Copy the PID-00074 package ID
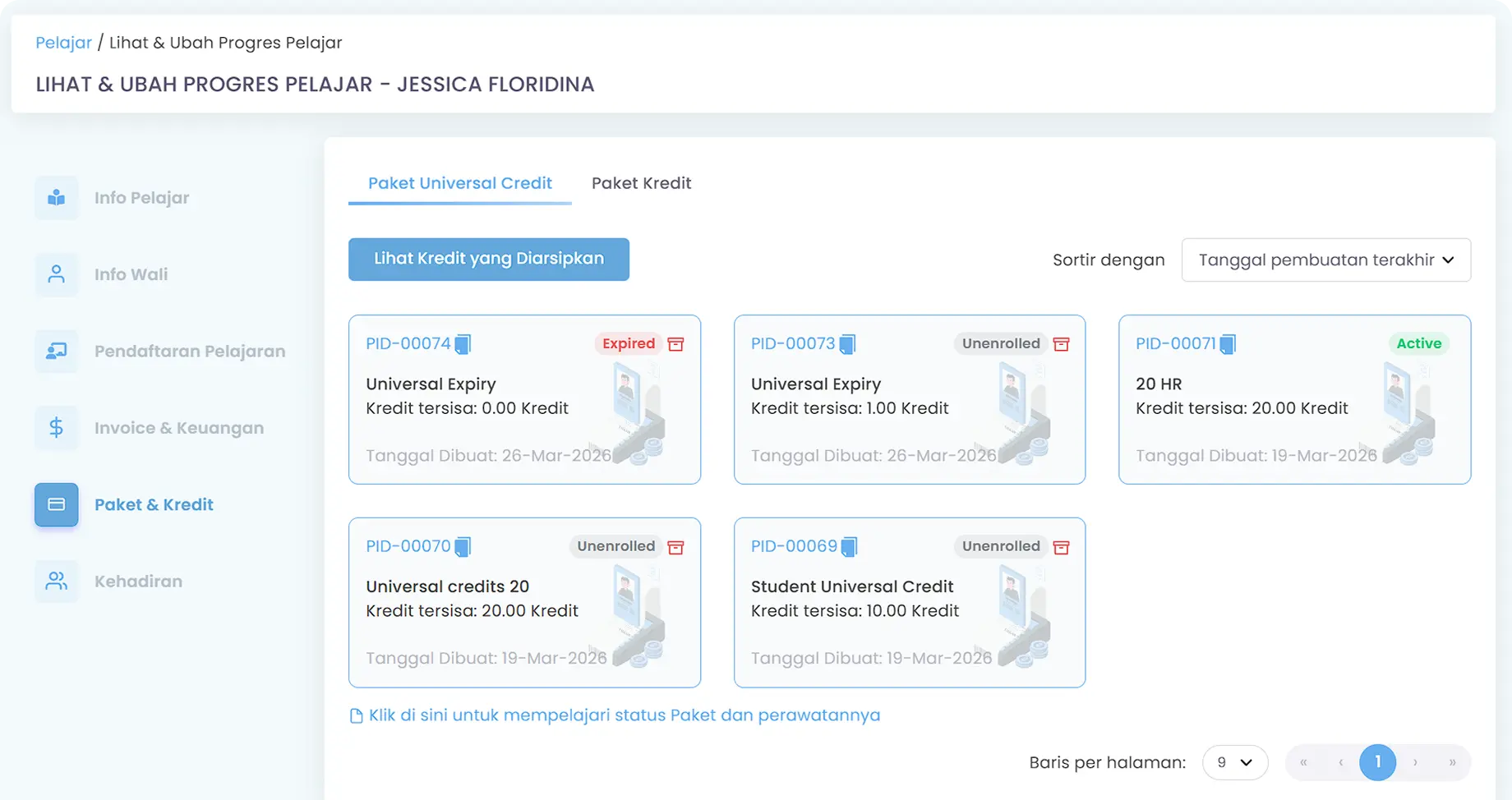Viewport: 1512px width, 800px height. [x=463, y=344]
